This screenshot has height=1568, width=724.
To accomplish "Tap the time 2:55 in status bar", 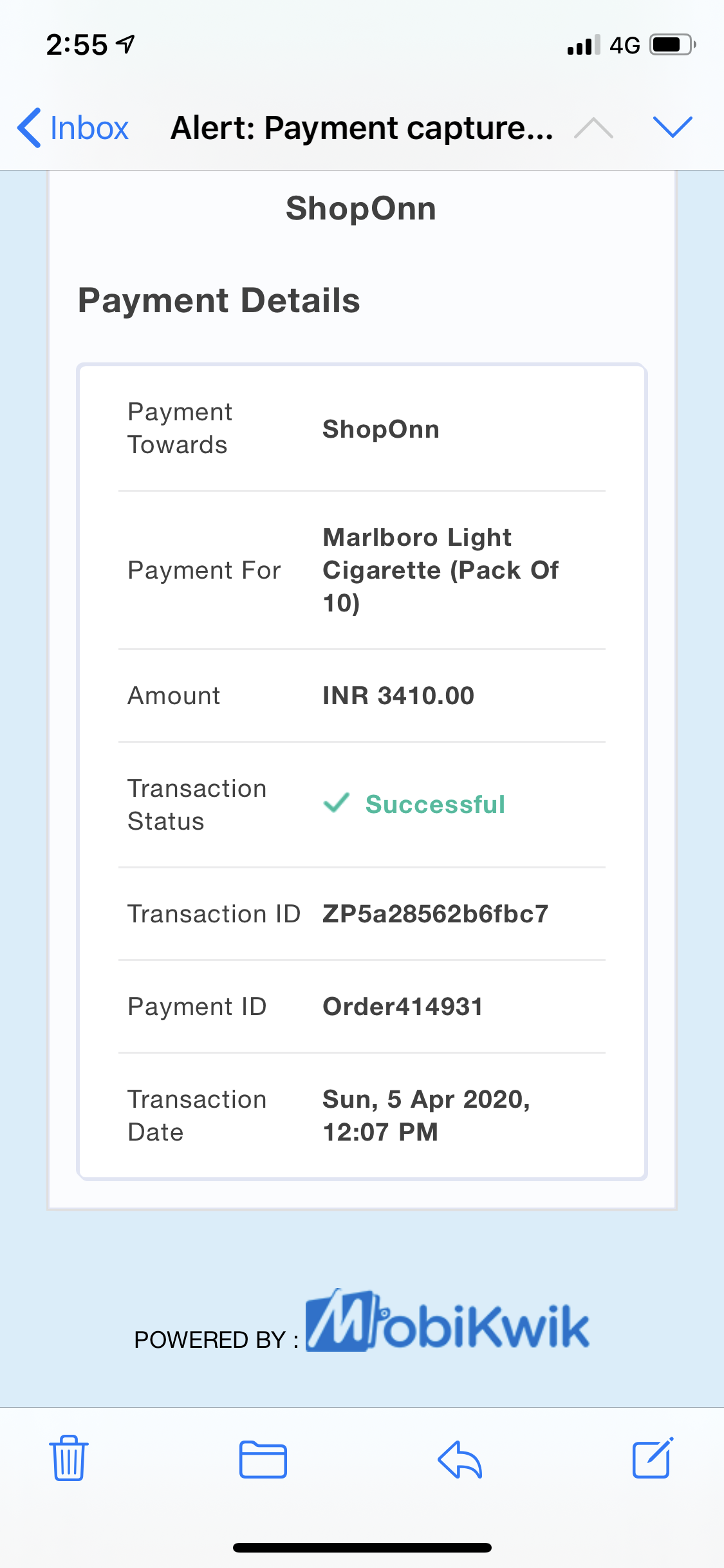I will pyautogui.click(x=77, y=45).
